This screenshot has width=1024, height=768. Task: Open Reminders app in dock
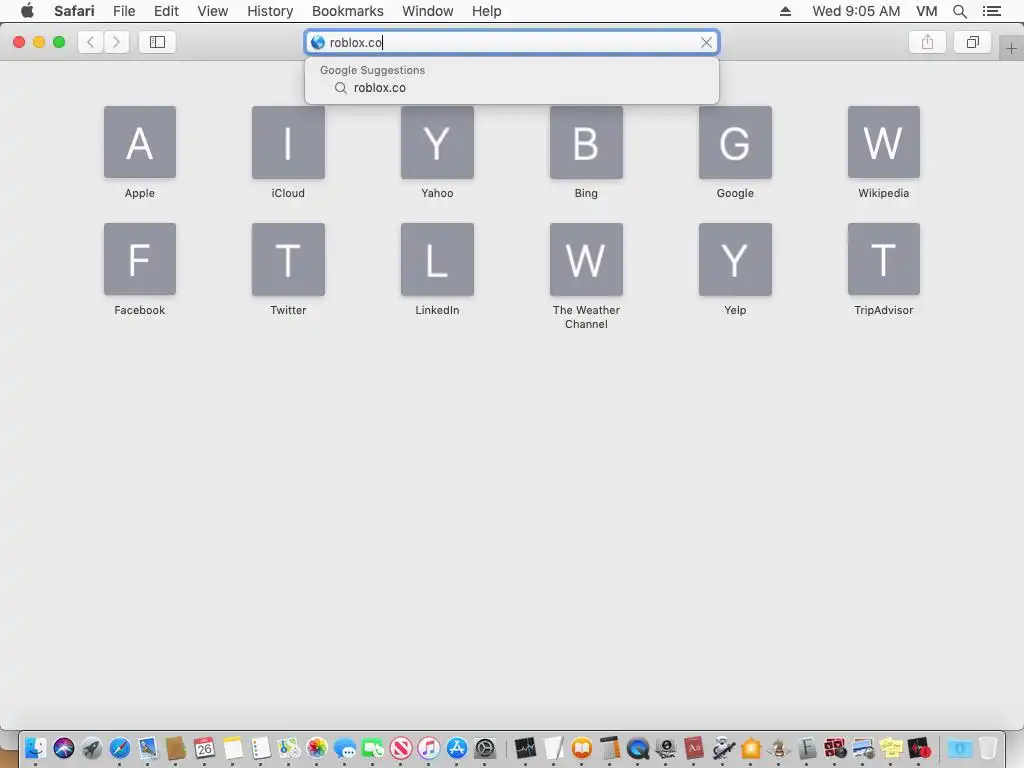pos(261,748)
